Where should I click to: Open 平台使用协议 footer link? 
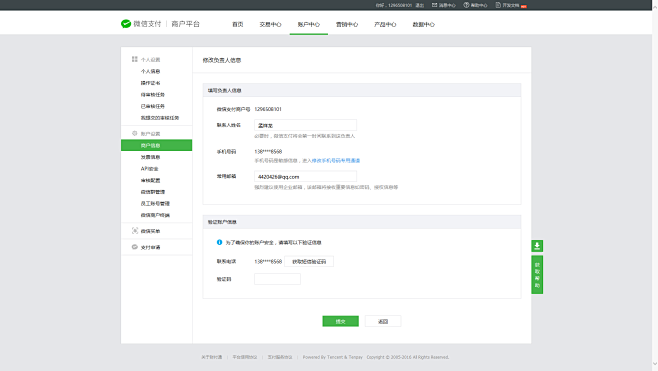[245, 357]
